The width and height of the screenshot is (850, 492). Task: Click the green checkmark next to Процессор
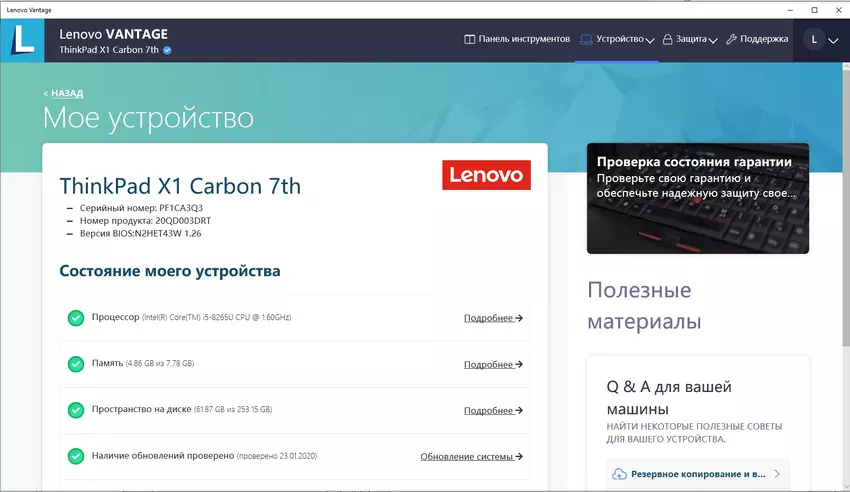(76, 318)
